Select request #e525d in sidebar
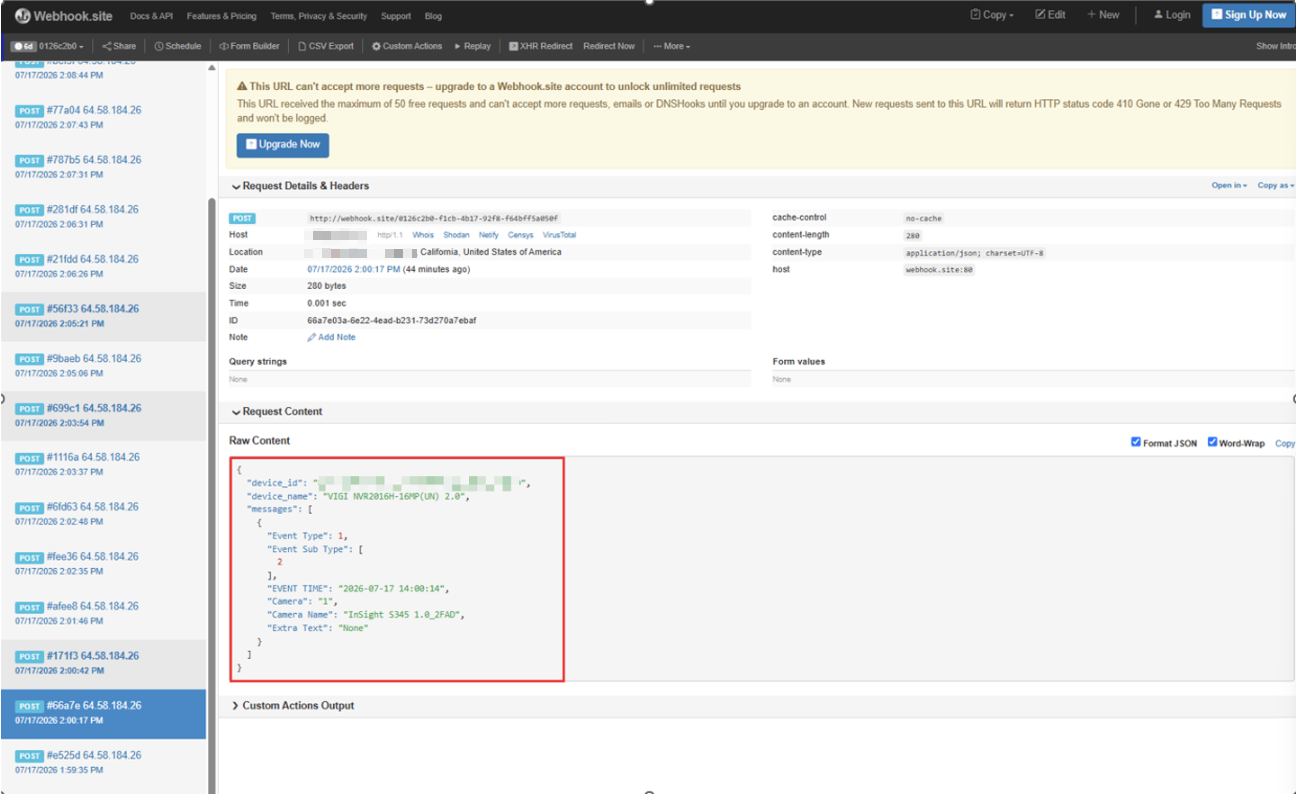 coord(103,761)
